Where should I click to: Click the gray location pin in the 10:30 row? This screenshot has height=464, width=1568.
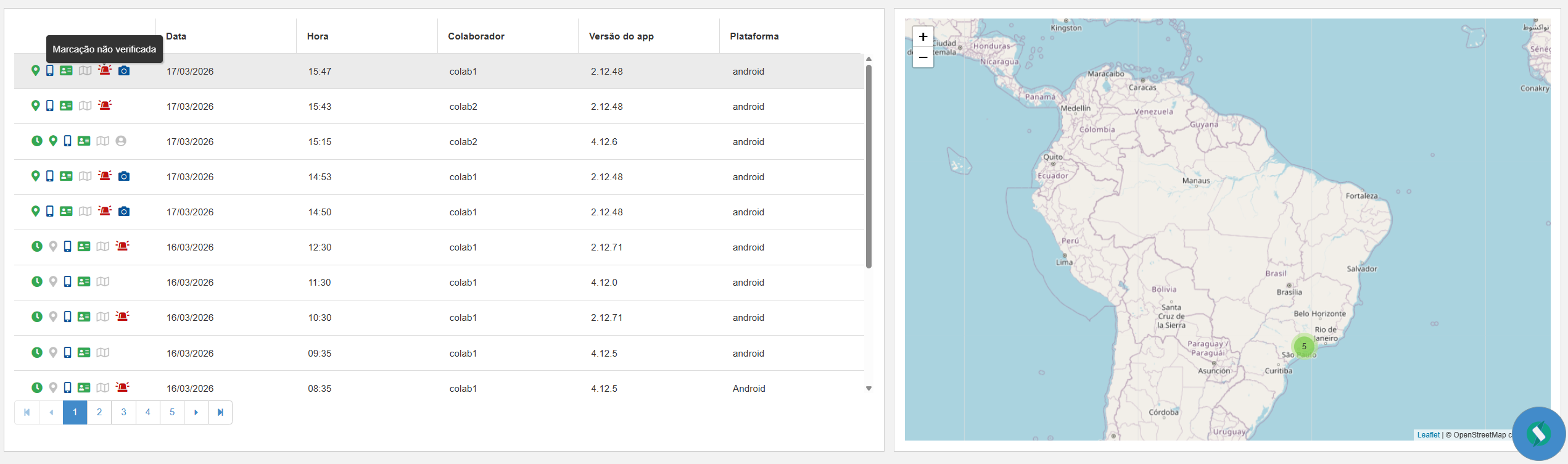click(53, 317)
